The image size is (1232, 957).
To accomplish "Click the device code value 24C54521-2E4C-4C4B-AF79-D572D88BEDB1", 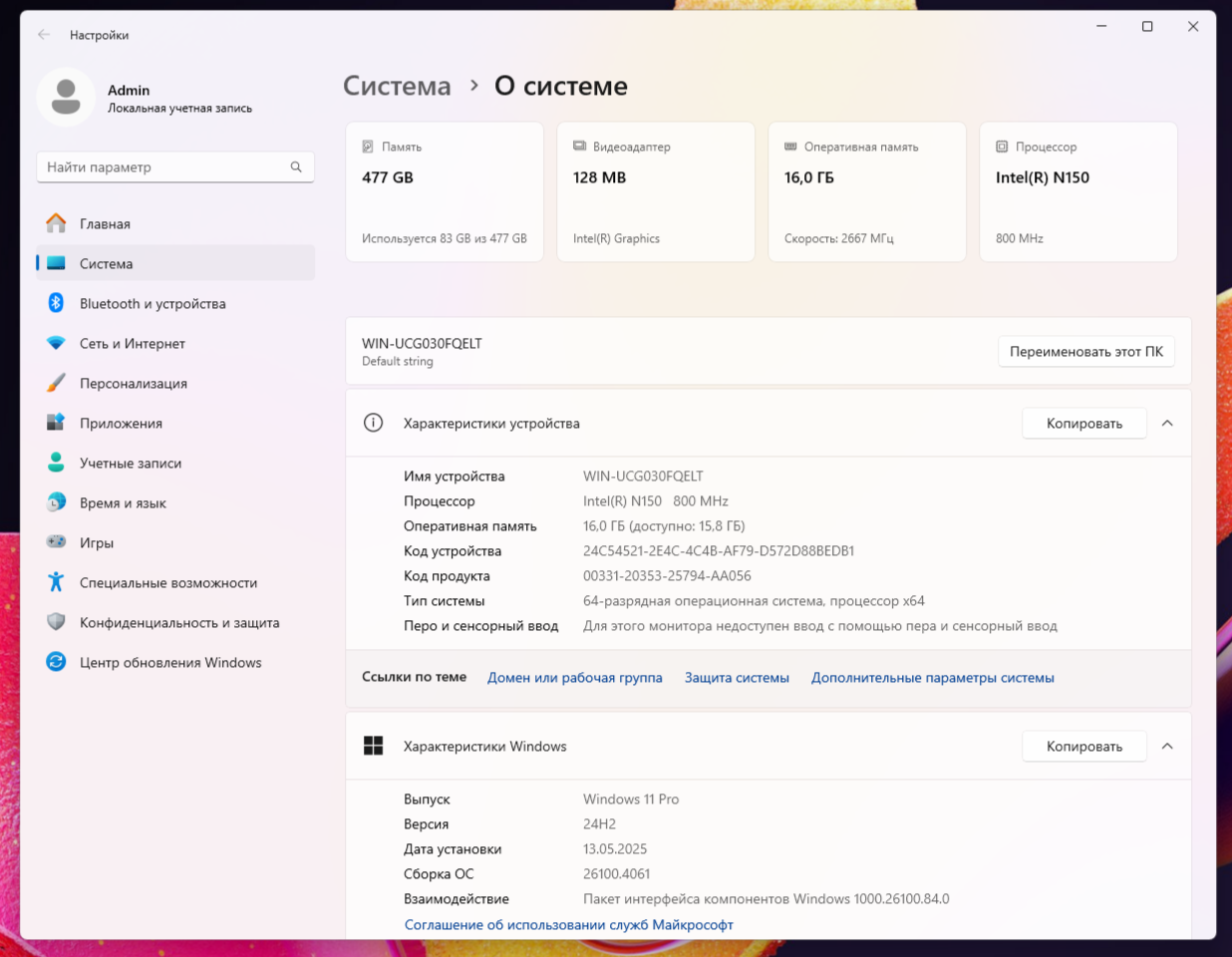I will 719,550.
